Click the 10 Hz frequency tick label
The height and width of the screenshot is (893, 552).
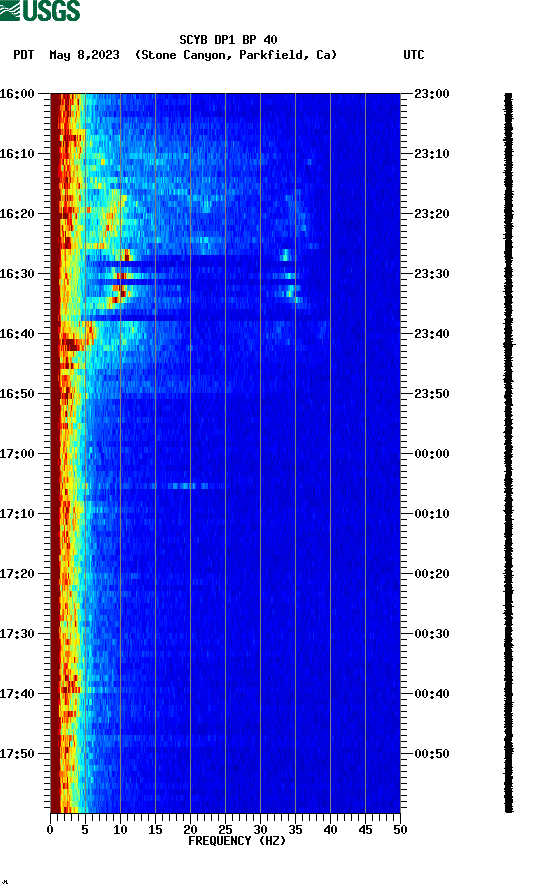120,830
